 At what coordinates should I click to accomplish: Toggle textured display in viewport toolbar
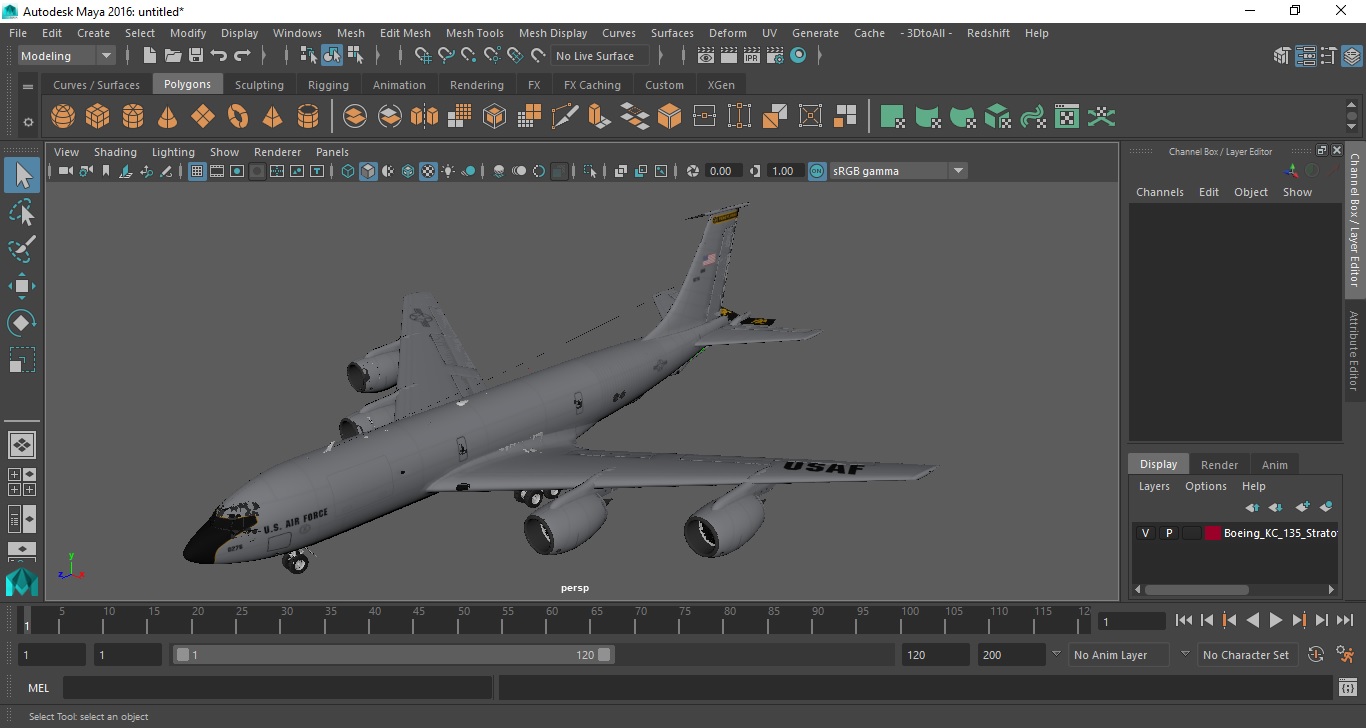tap(428, 171)
